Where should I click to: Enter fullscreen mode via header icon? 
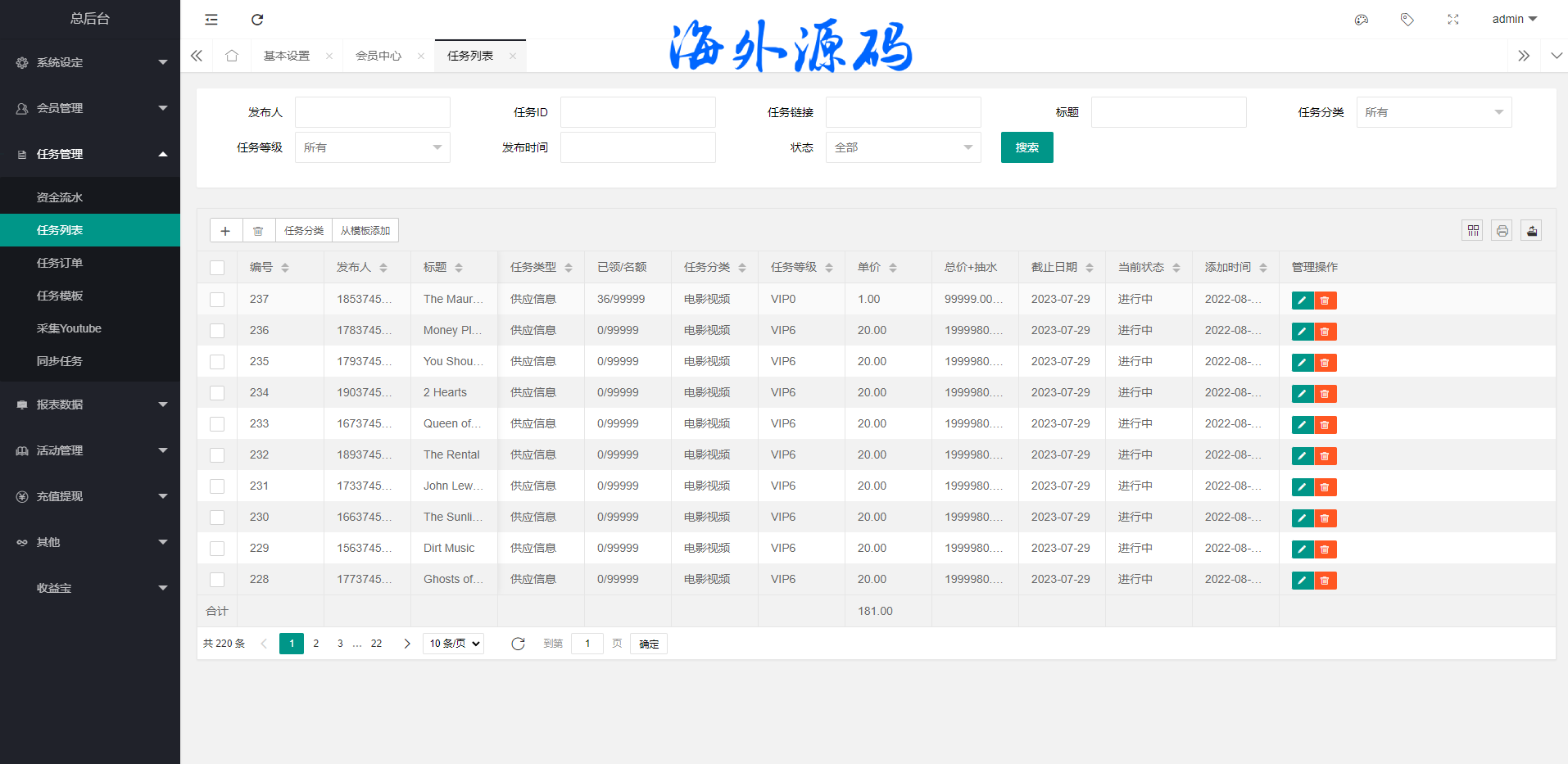[1453, 20]
